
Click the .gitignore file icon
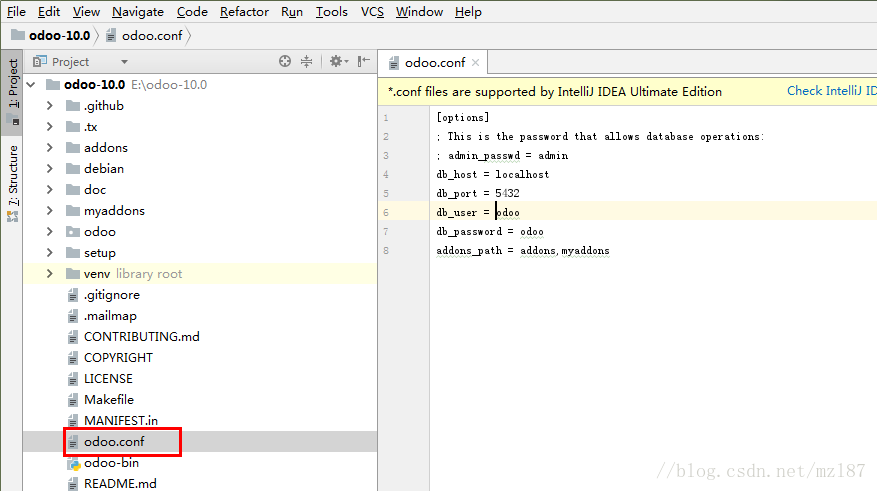pos(73,295)
